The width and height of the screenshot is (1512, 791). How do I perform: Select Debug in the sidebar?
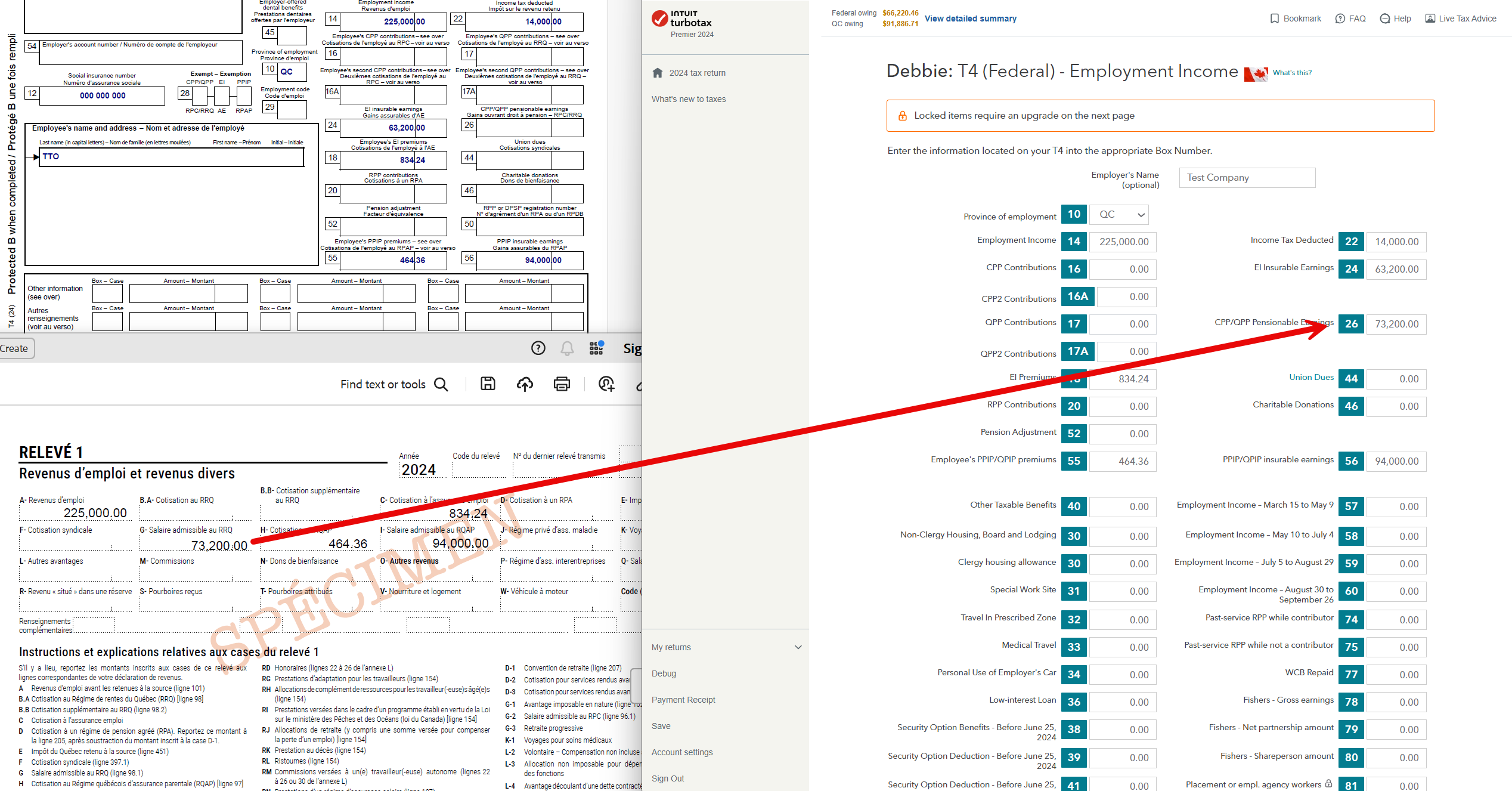pyautogui.click(x=664, y=673)
